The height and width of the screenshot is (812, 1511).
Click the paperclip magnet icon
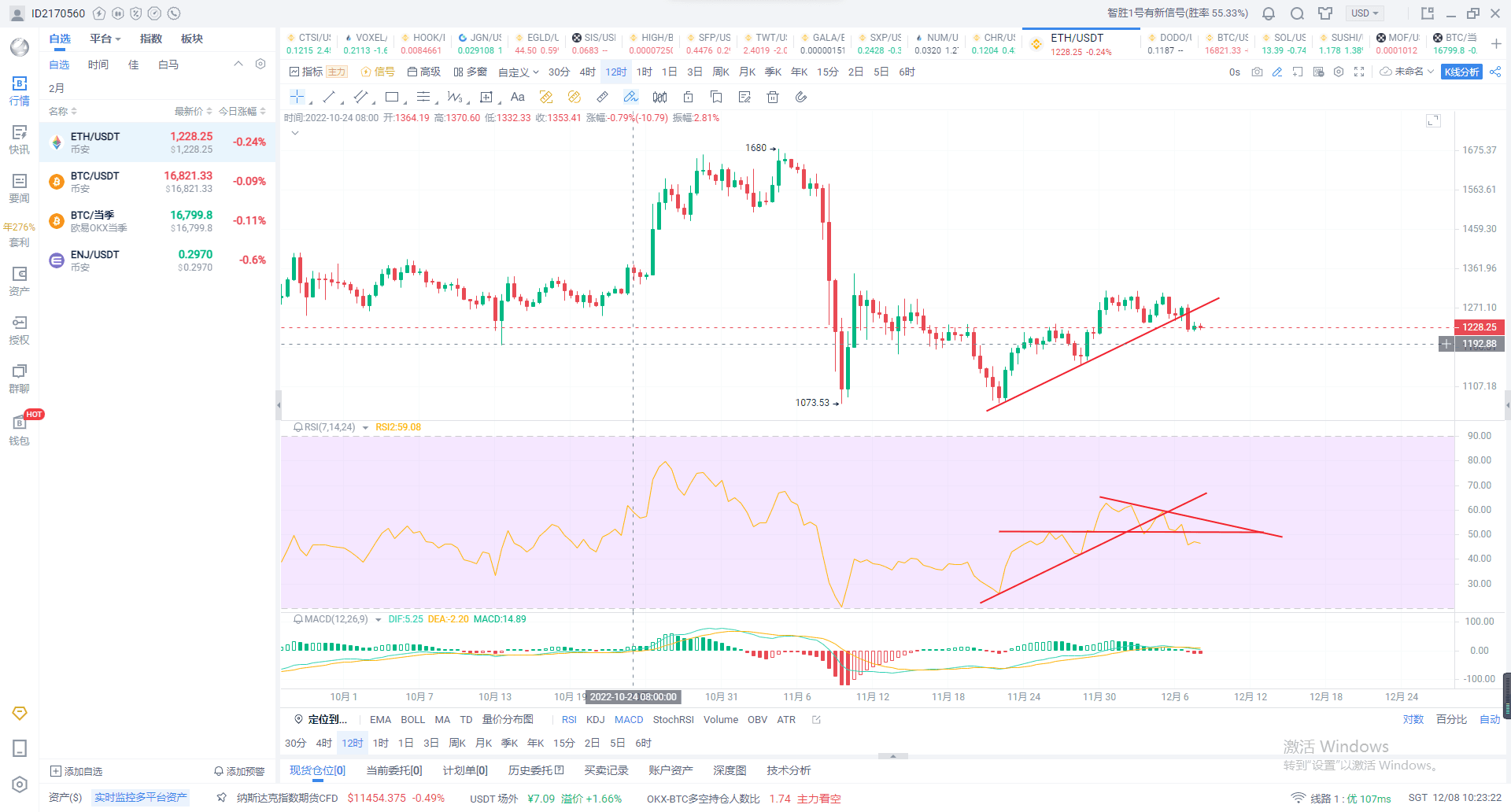[x=801, y=97]
